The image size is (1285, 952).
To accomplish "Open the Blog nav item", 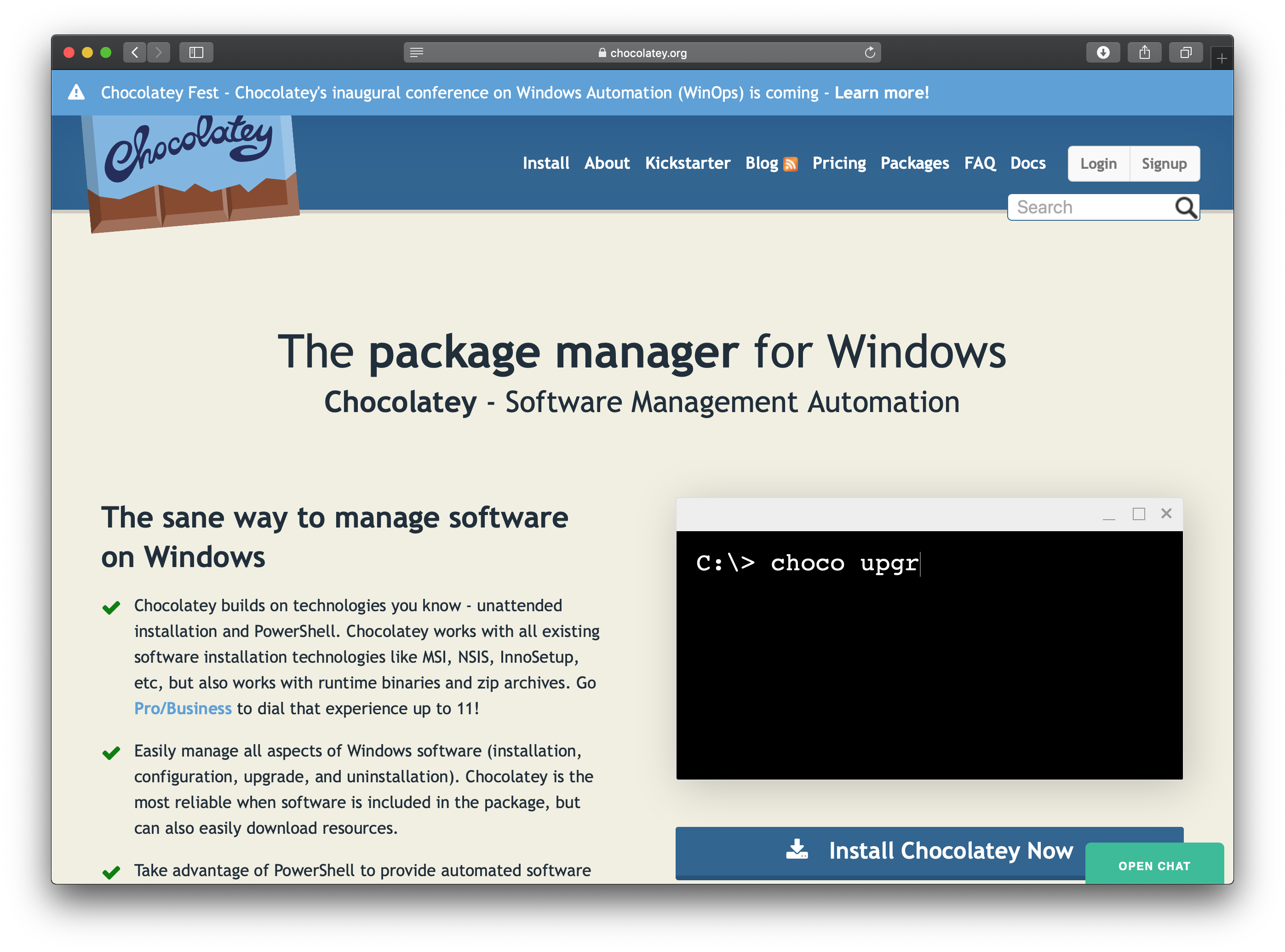I will tap(761, 163).
